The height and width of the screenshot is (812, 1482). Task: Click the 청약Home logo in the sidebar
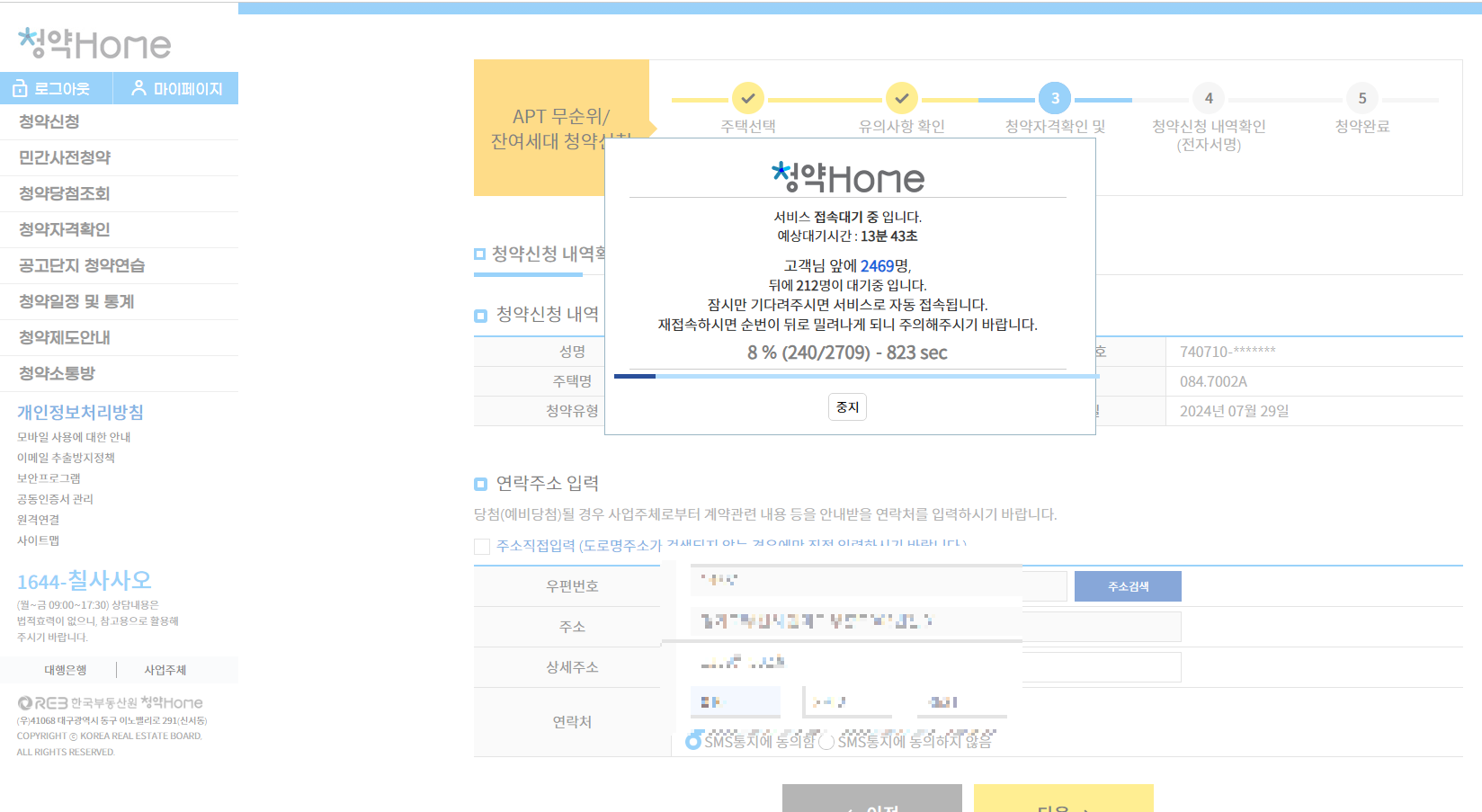point(94,43)
